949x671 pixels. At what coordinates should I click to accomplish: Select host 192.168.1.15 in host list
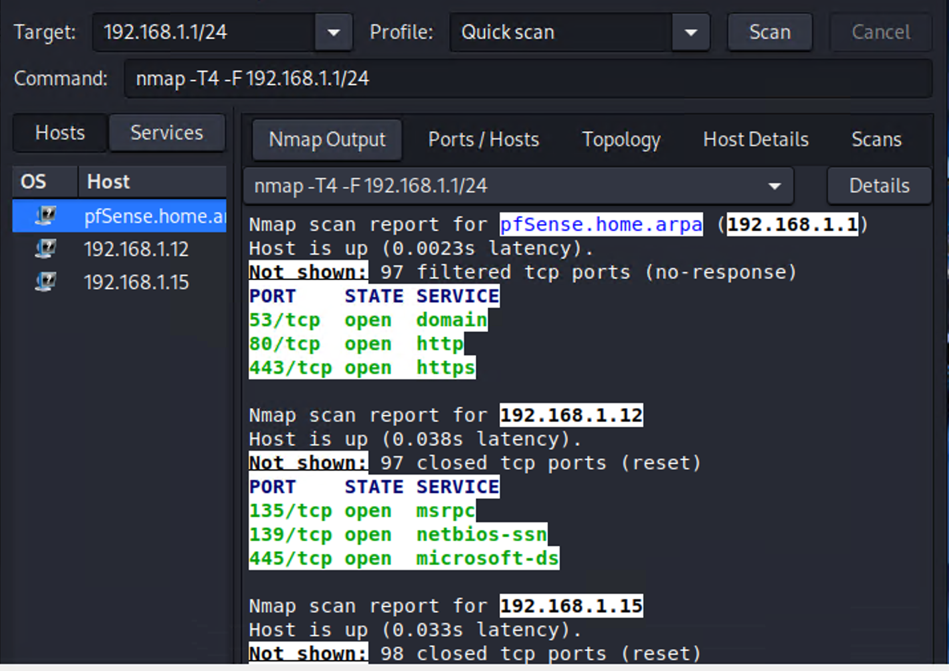(x=119, y=281)
